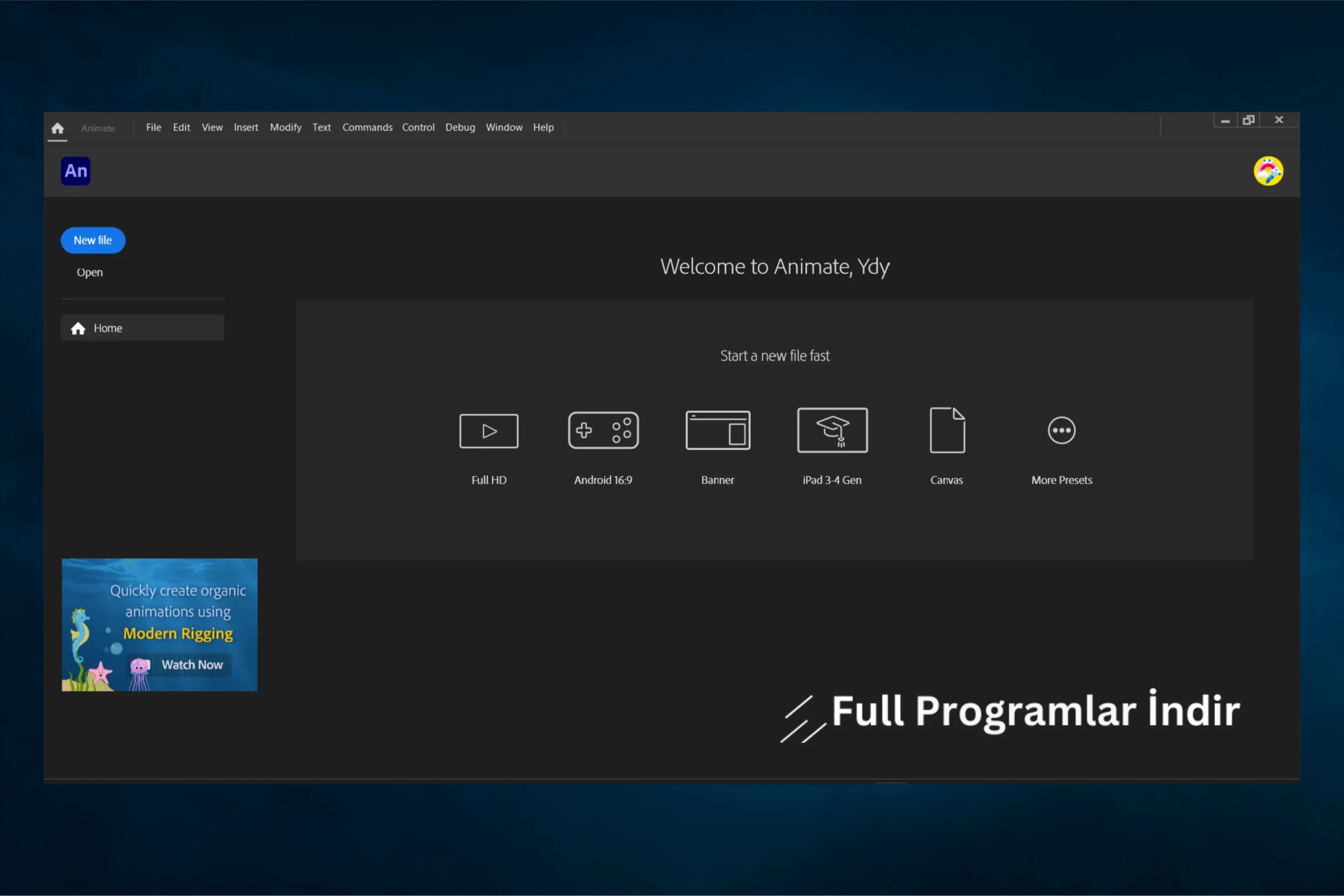Open the user profile avatar
Viewport: 1344px width, 896px height.
tap(1268, 171)
